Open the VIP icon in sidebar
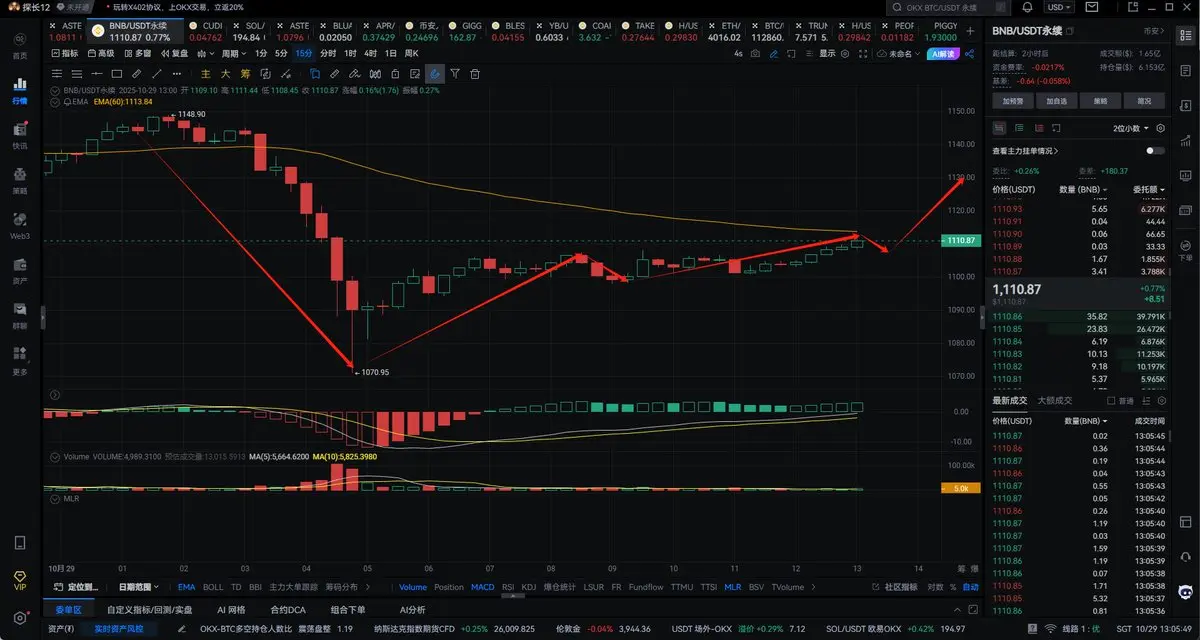 (20, 580)
